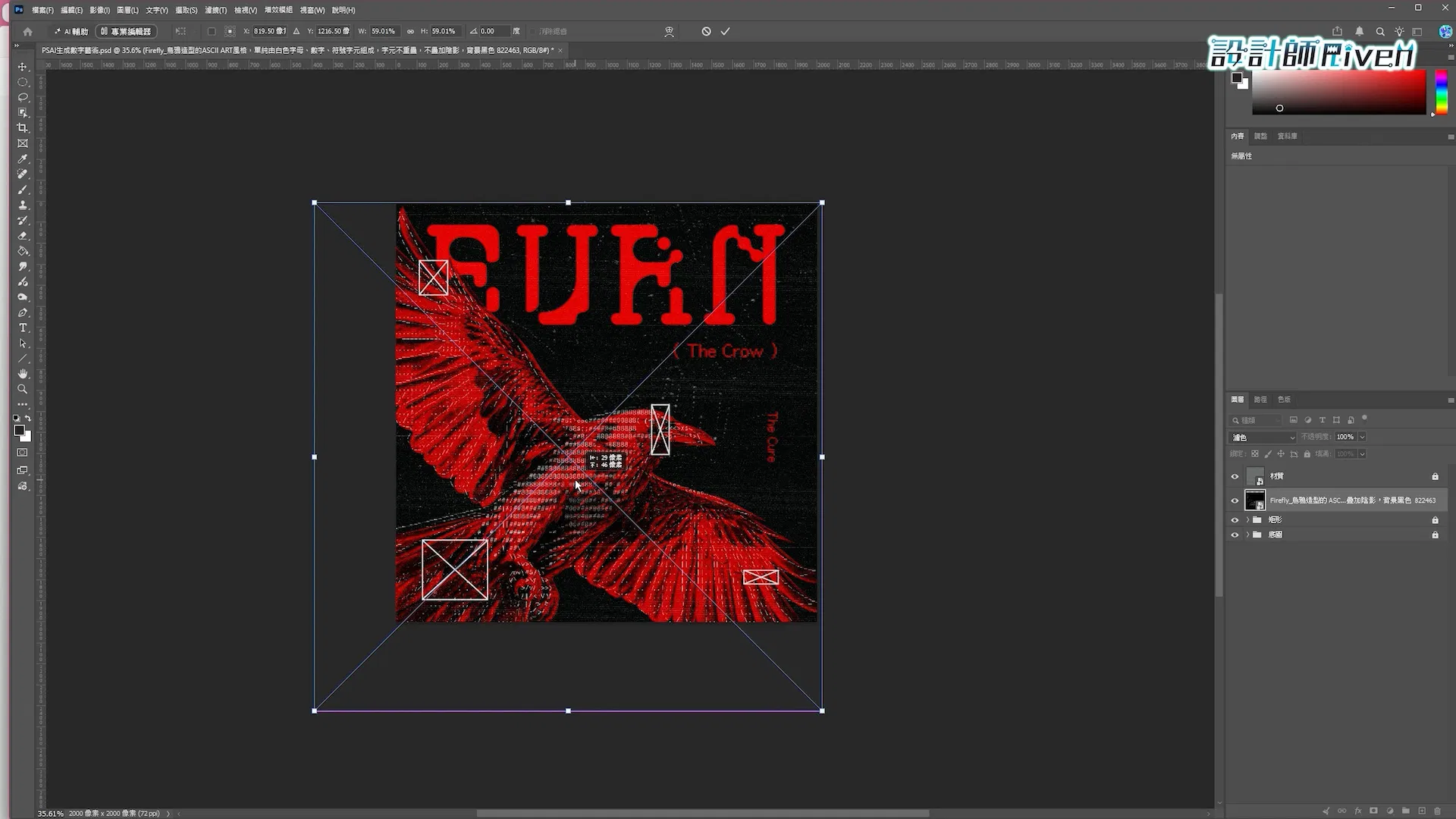
Task: Select the Pen tool
Action: 23,312
